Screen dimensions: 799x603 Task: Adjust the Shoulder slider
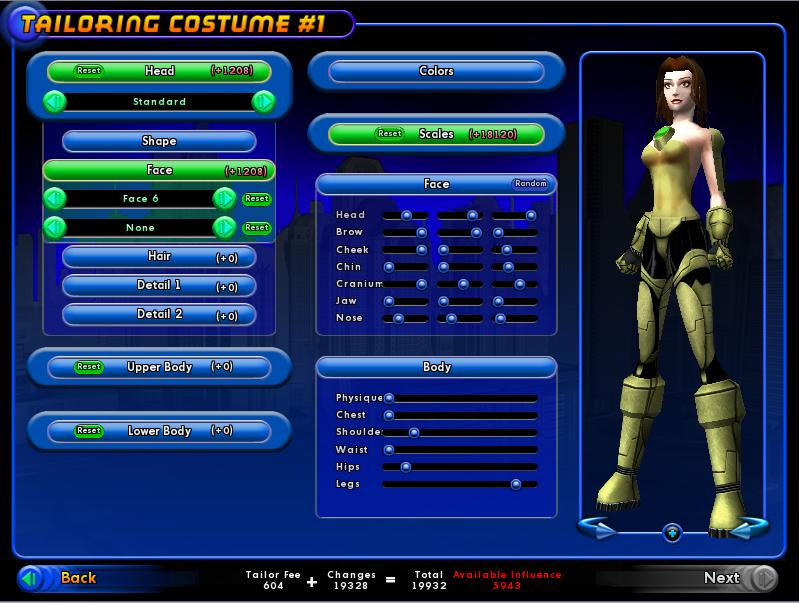460,433
